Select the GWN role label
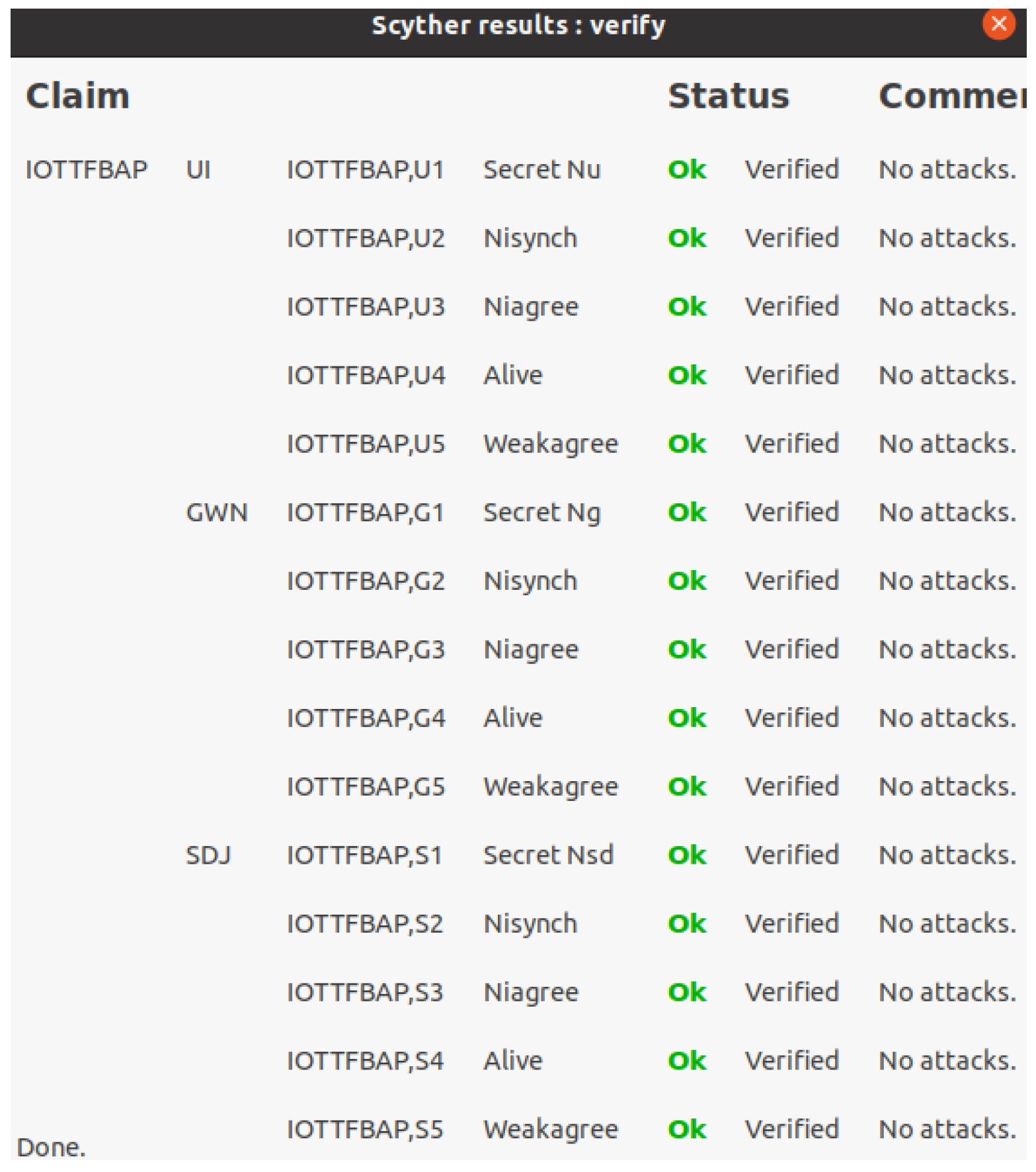Image resolution: width=1036 pixels, height=1172 pixels. click(x=216, y=513)
